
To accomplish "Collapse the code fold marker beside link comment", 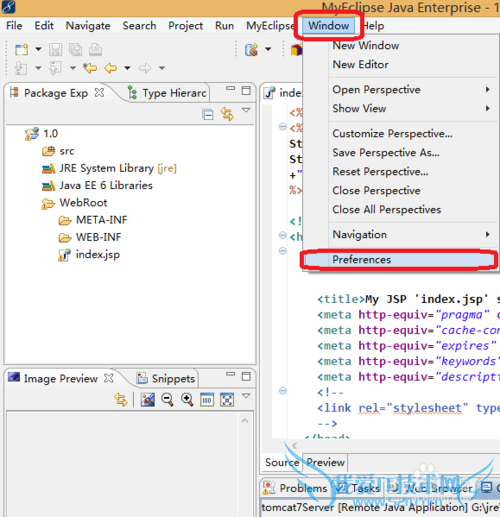I will (x=283, y=390).
